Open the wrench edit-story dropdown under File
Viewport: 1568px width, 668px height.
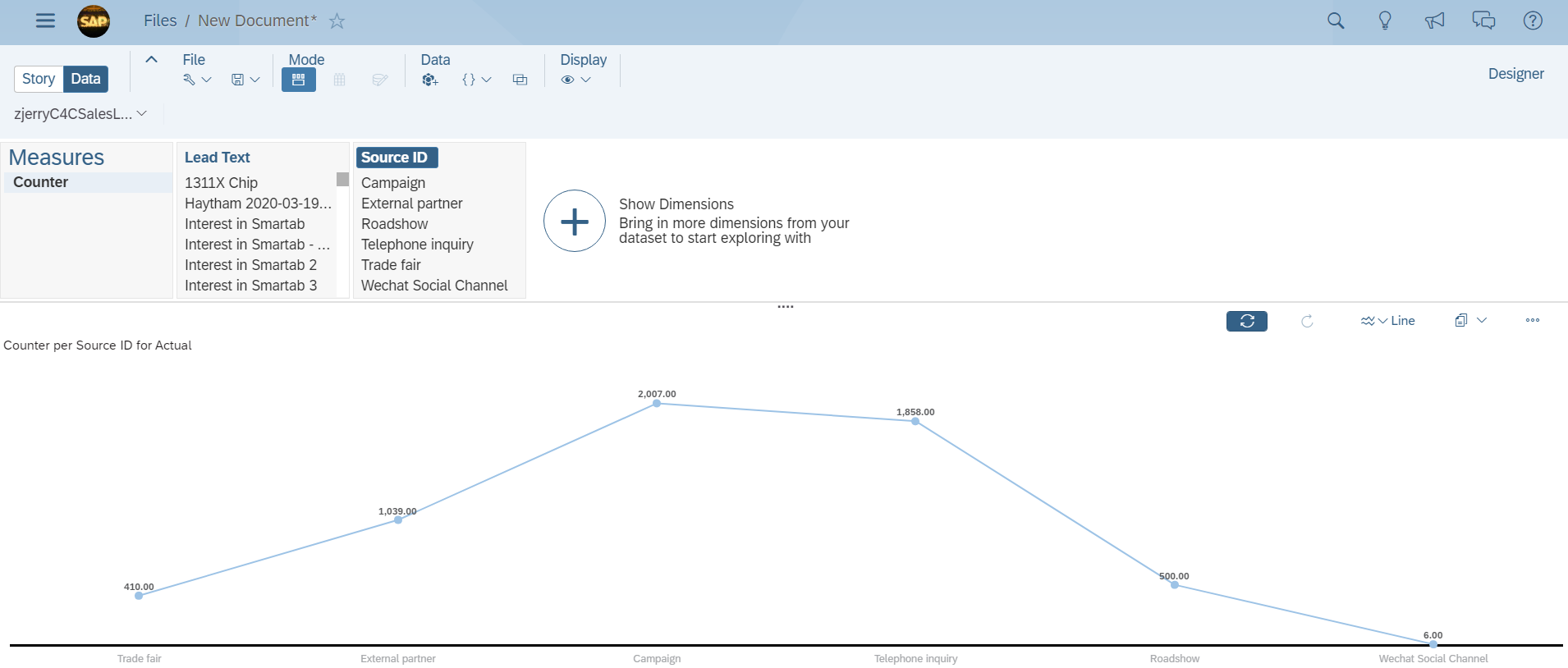[197, 80]
